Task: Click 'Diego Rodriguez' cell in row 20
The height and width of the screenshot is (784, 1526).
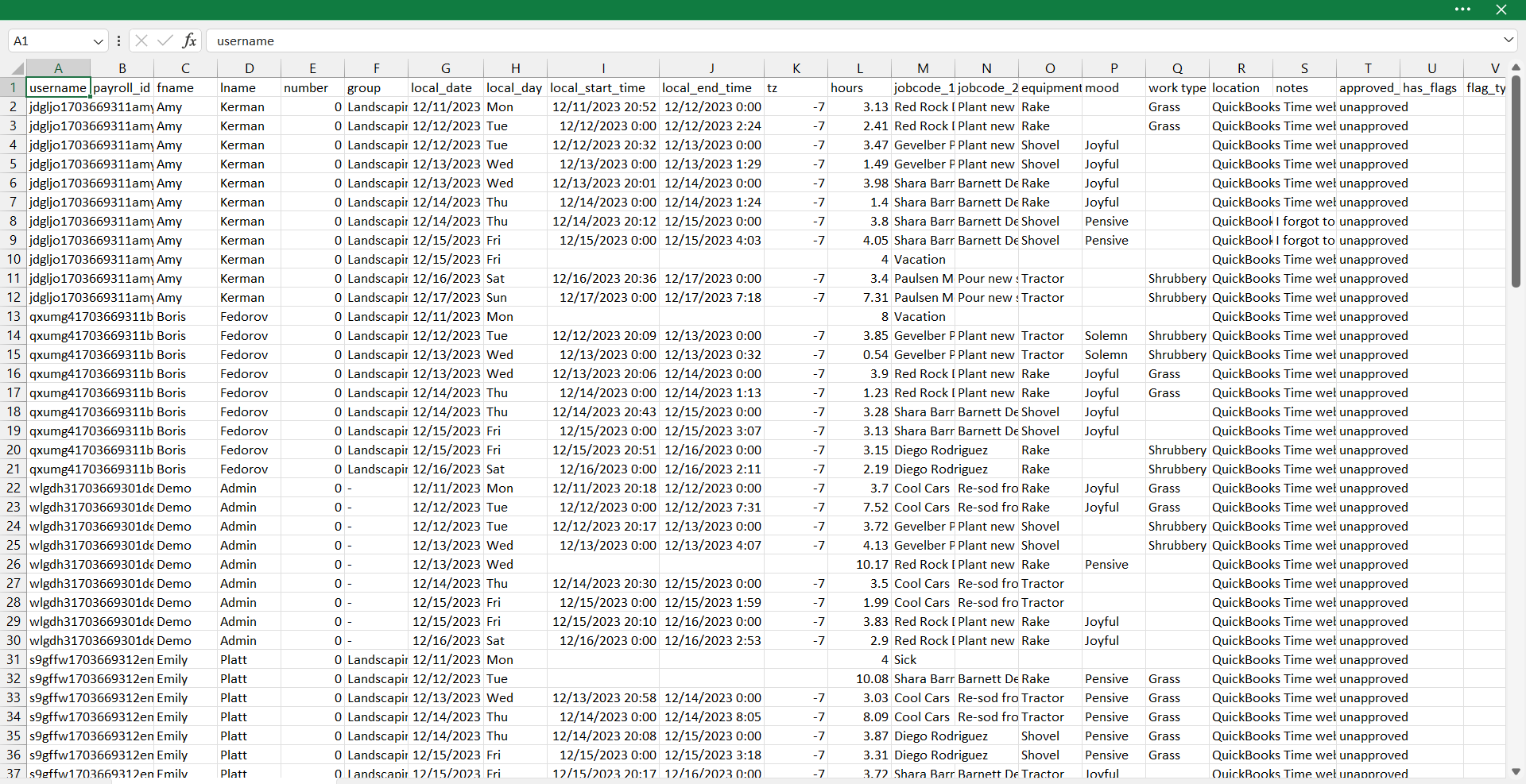Action: tap(941, 450)
